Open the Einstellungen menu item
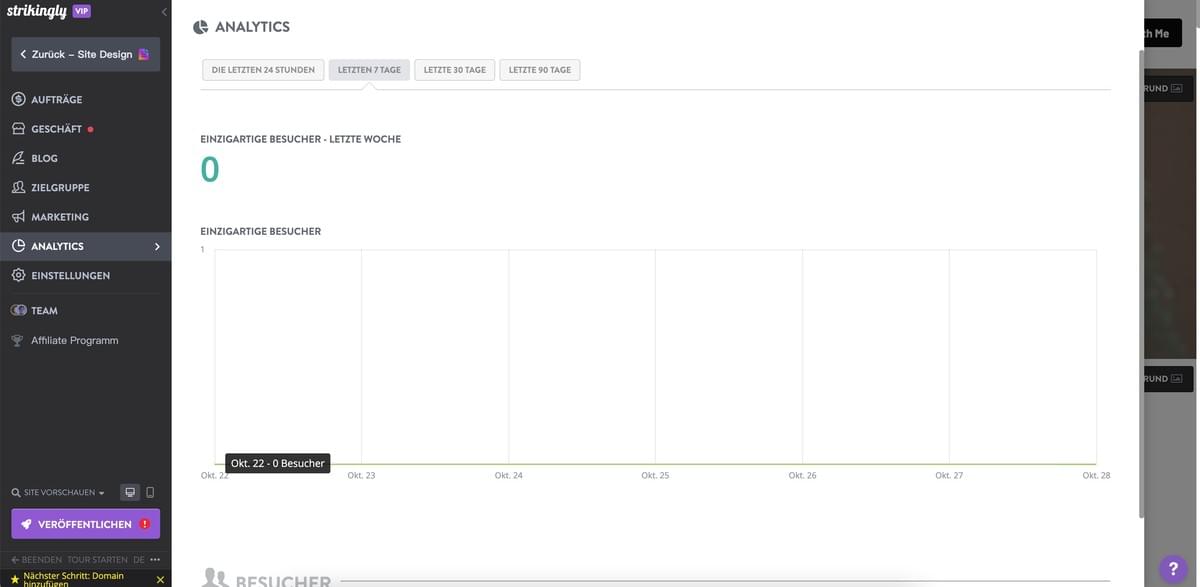 71,275
